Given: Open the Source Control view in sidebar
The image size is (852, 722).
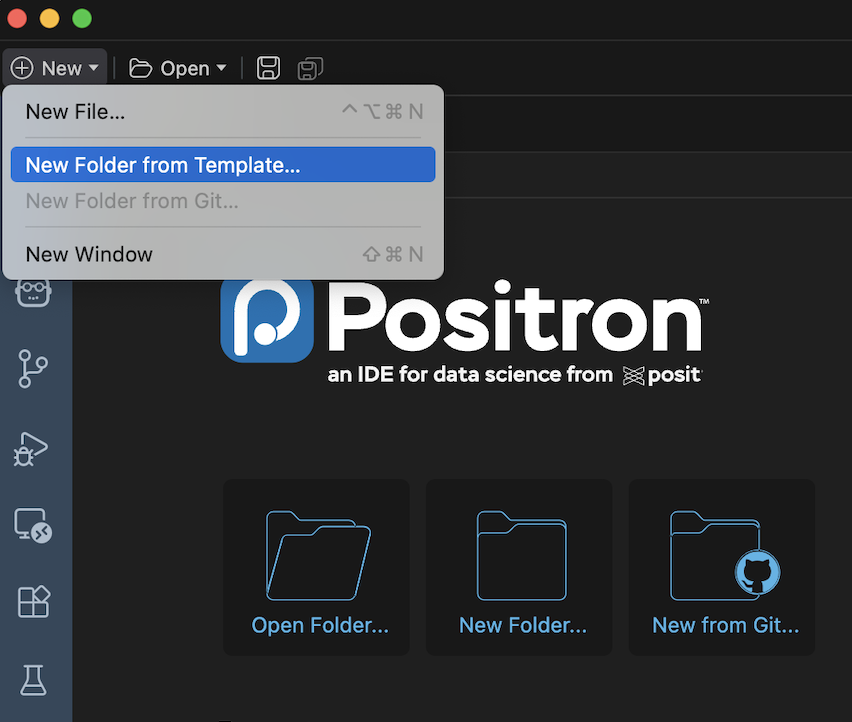Looking at the screenshot, I should pos(33,369).
